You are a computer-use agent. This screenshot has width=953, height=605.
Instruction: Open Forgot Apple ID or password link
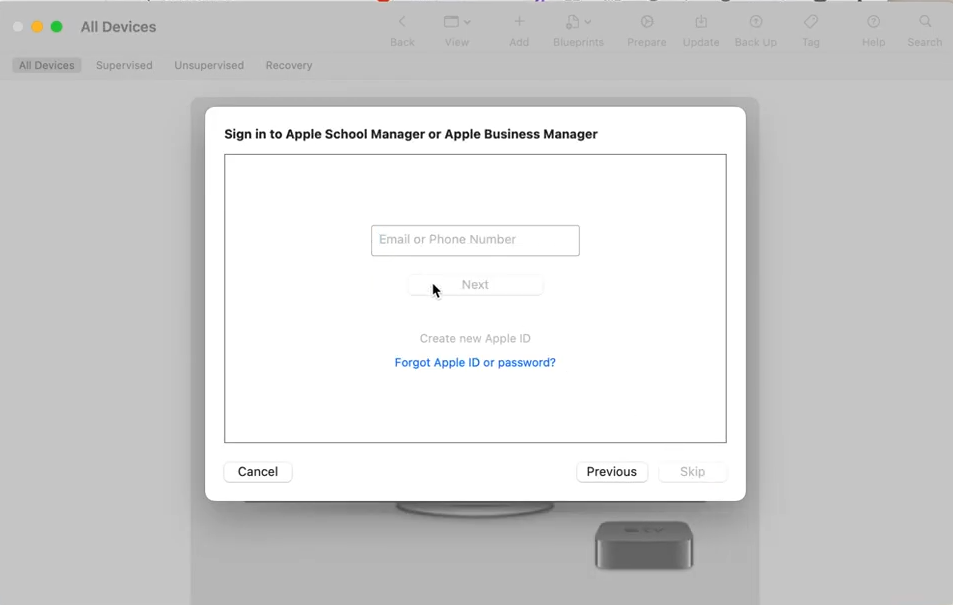pyautogui.click(x=475, y=362)
